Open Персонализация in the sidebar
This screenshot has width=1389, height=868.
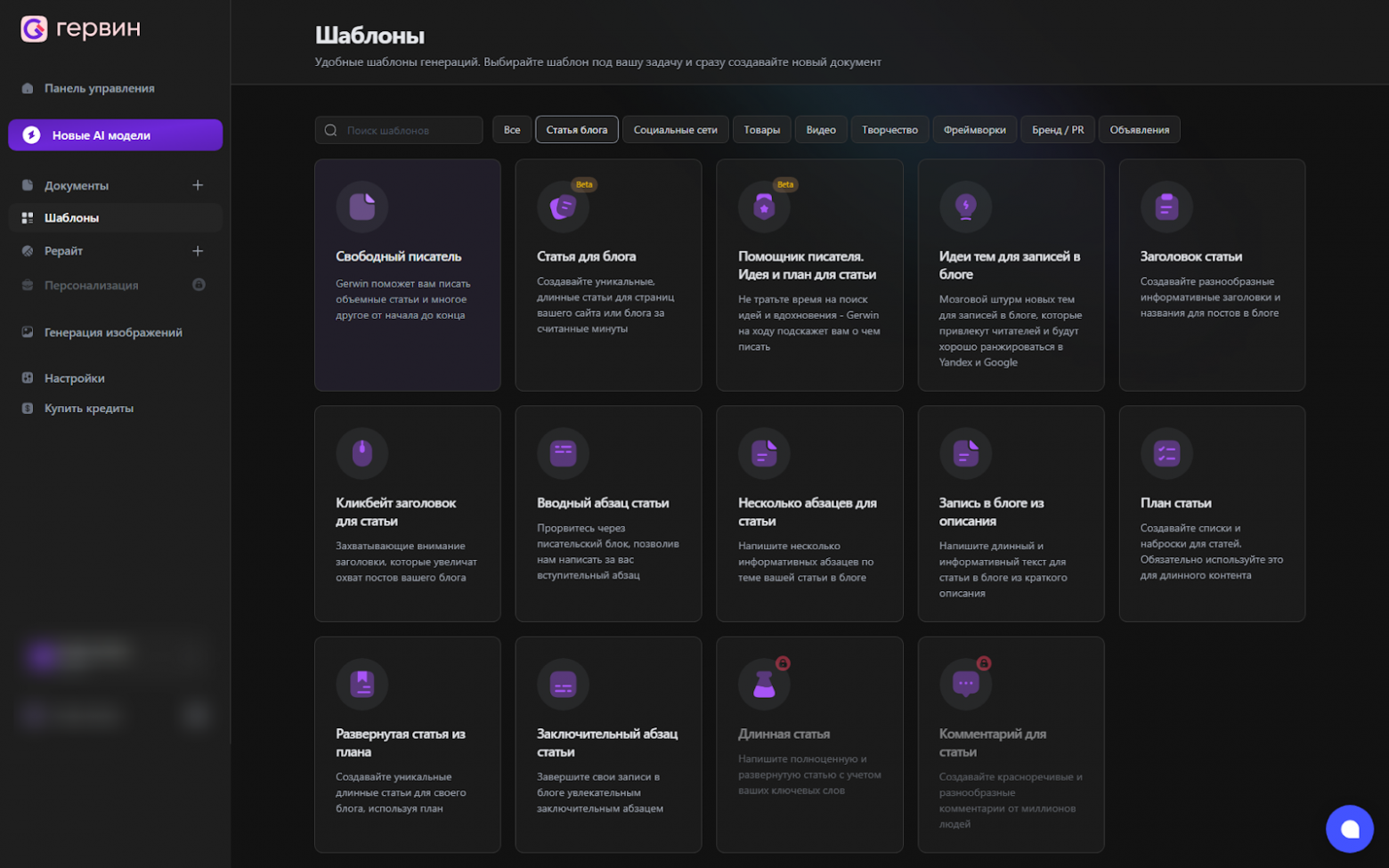(91, 285)
